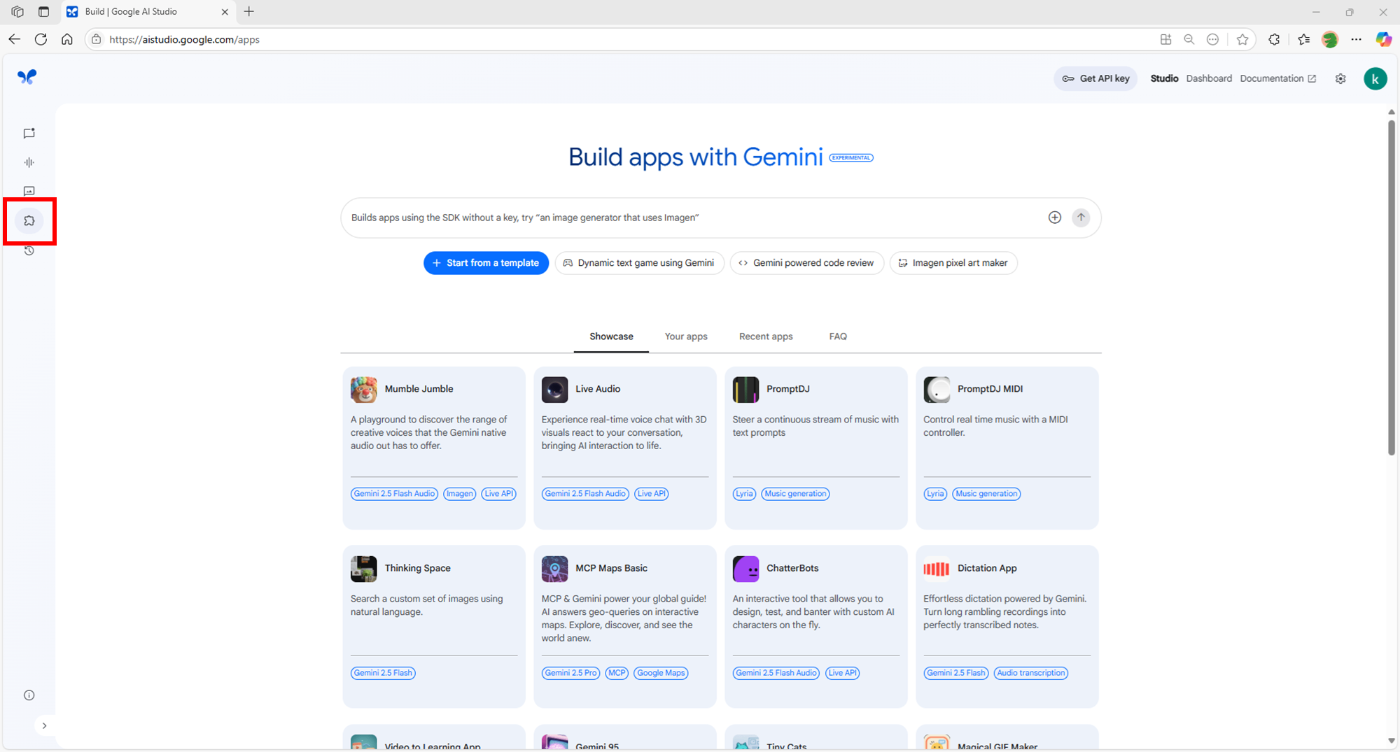This screenshot has width=1400, height=752.
Task: Click the Google Maps tag on MCP Maps card
Action: coord(661,673)
